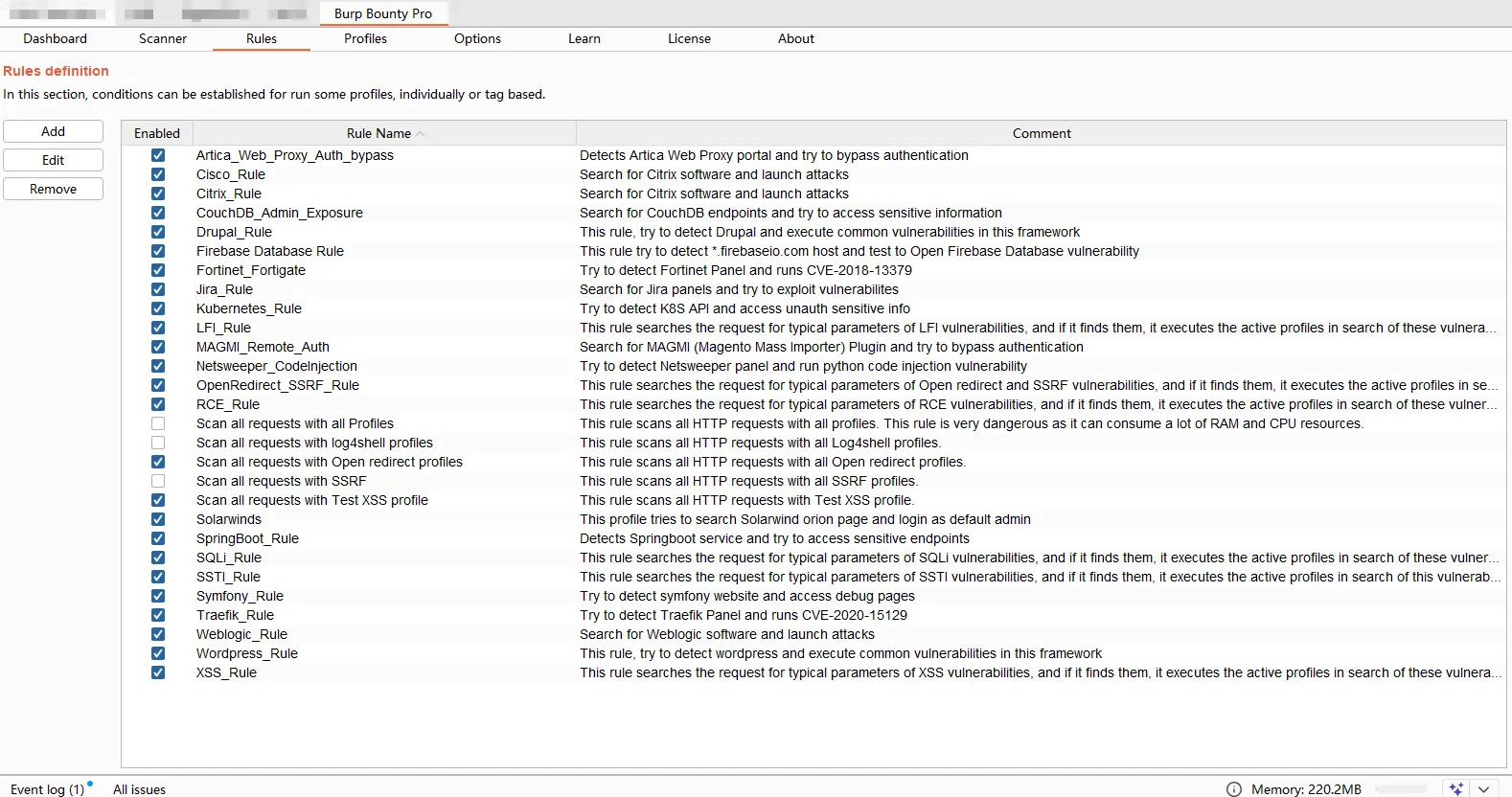
Task: Toggle the Kubernetes_Rule checkbox
Action: (158, 308)
